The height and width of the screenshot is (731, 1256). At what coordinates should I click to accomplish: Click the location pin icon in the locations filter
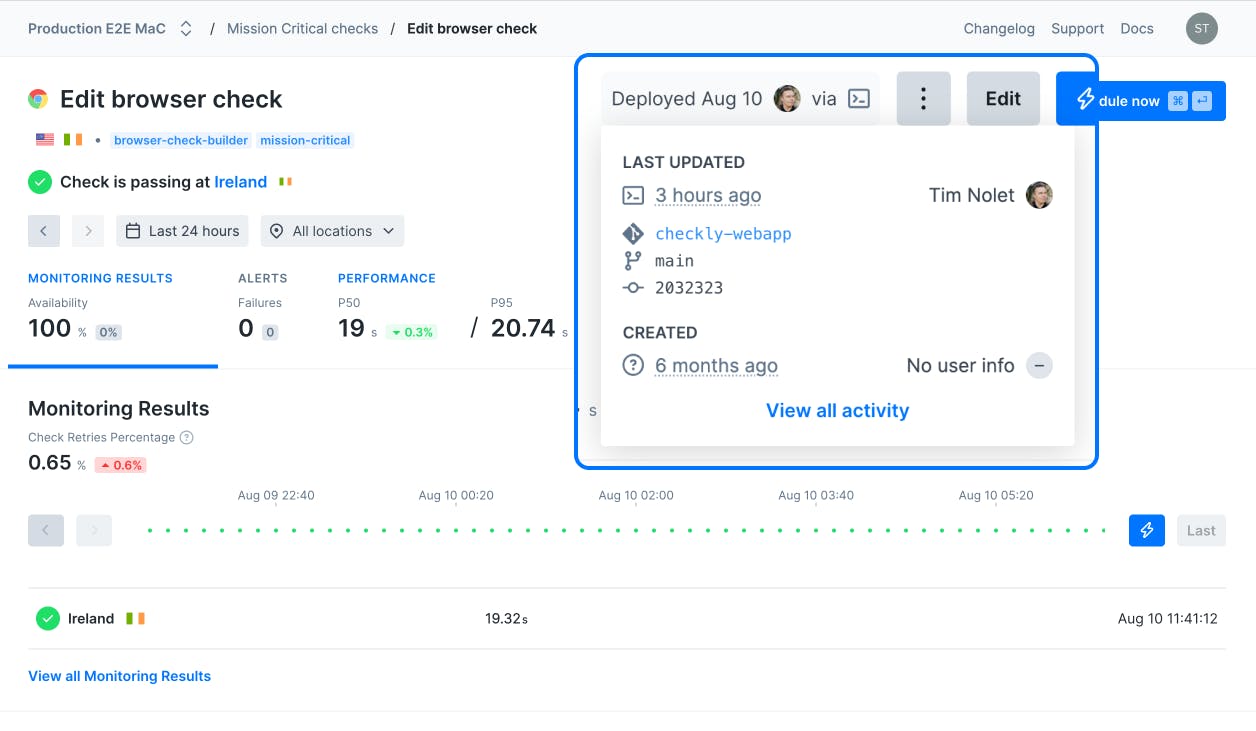(276, 231)
